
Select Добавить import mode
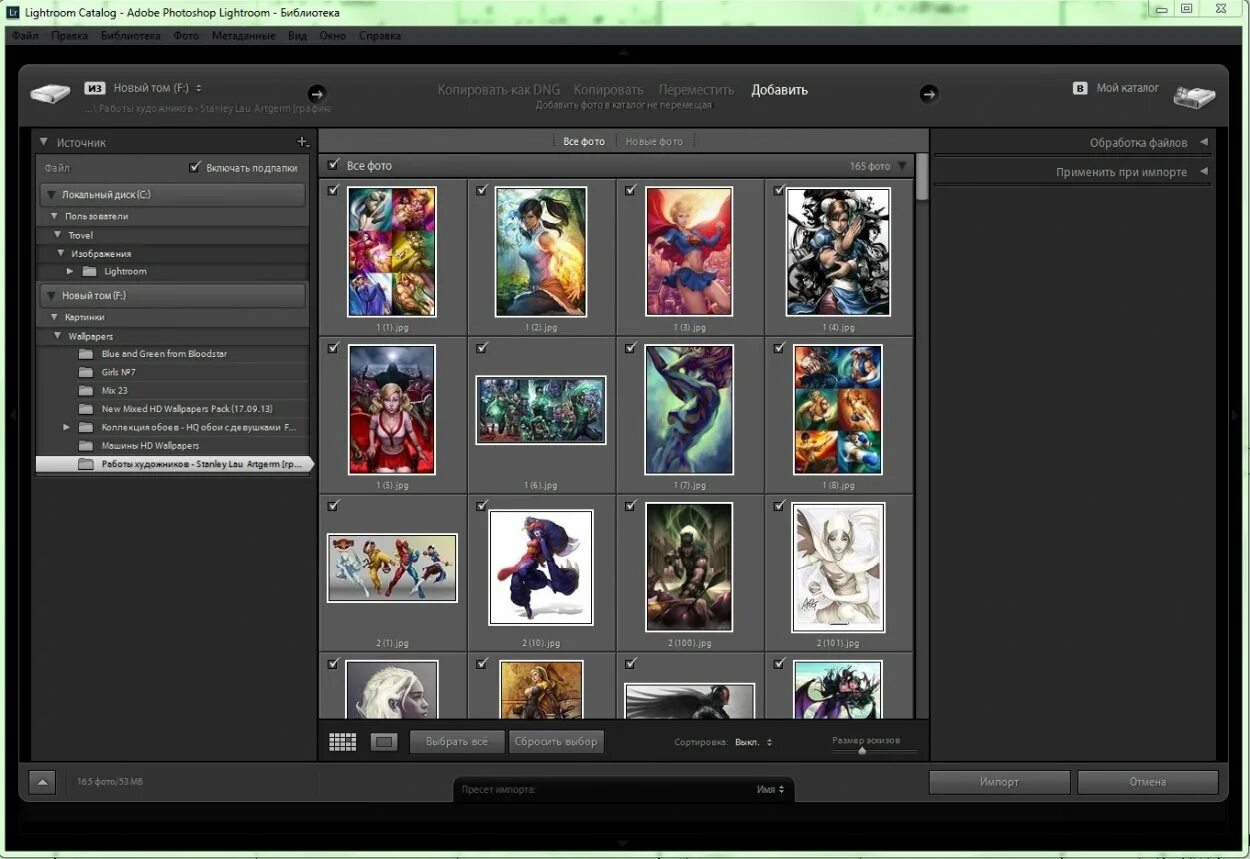(x=779, y=90)
